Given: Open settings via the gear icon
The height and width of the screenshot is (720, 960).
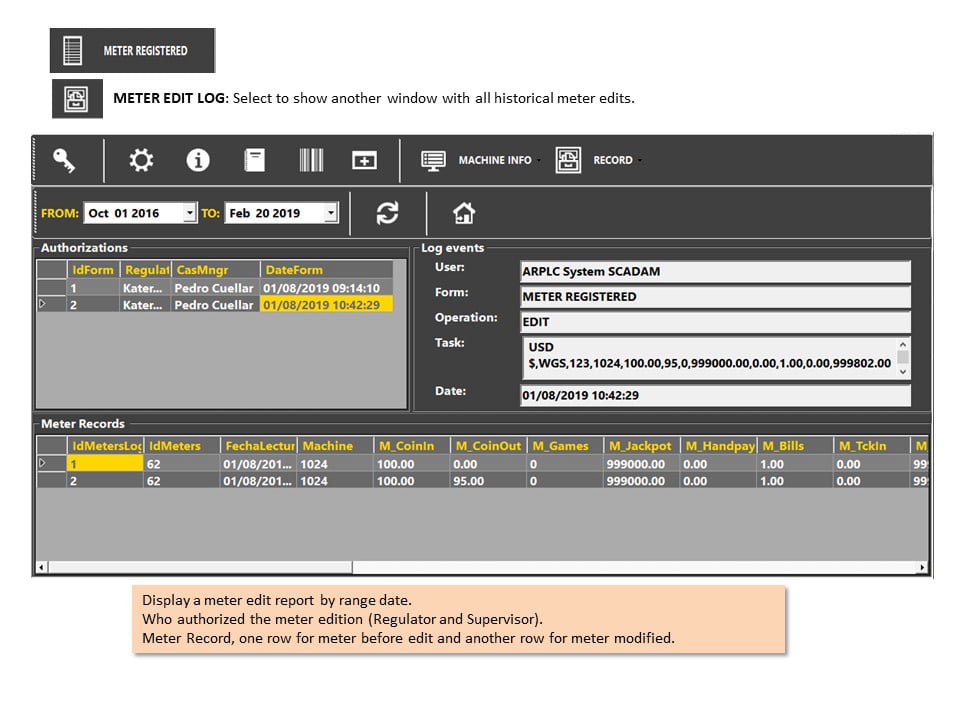Looking at the screenshot, I should (141, 160).
